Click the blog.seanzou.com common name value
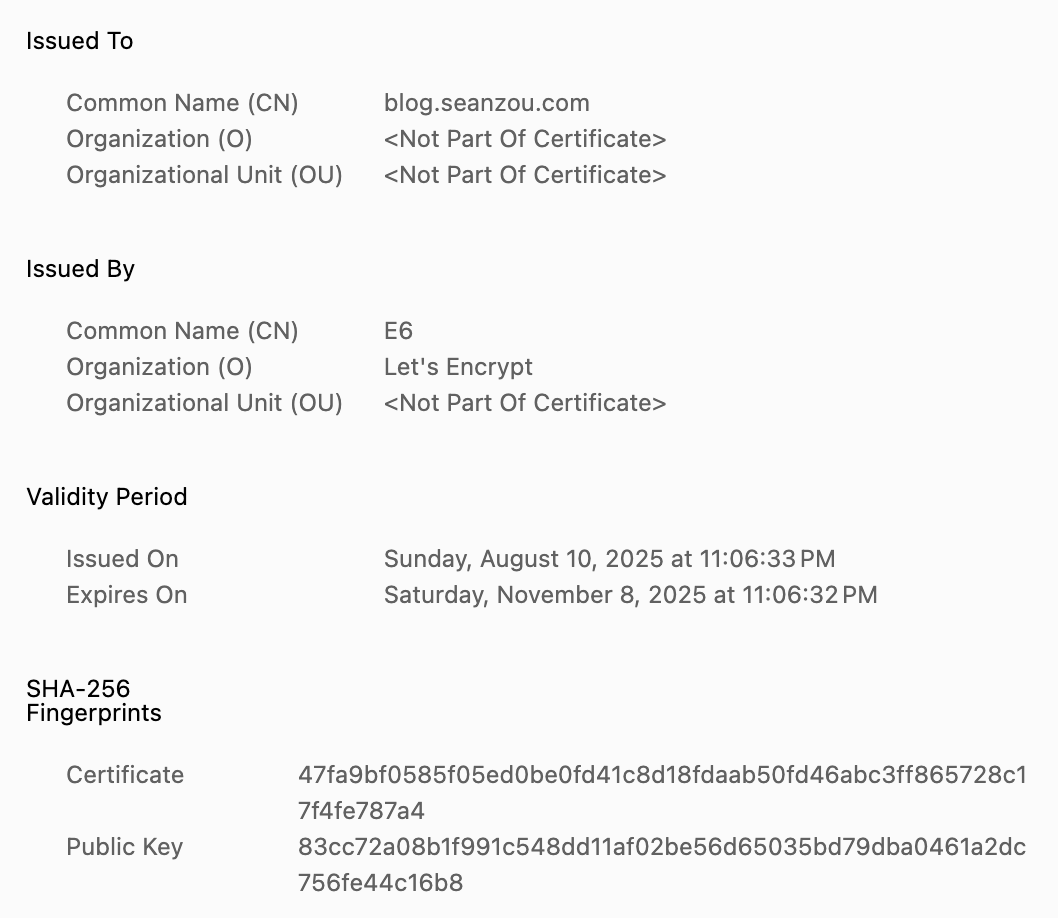1058x918 pixels. pyautogui.click(x=486, y=103)
